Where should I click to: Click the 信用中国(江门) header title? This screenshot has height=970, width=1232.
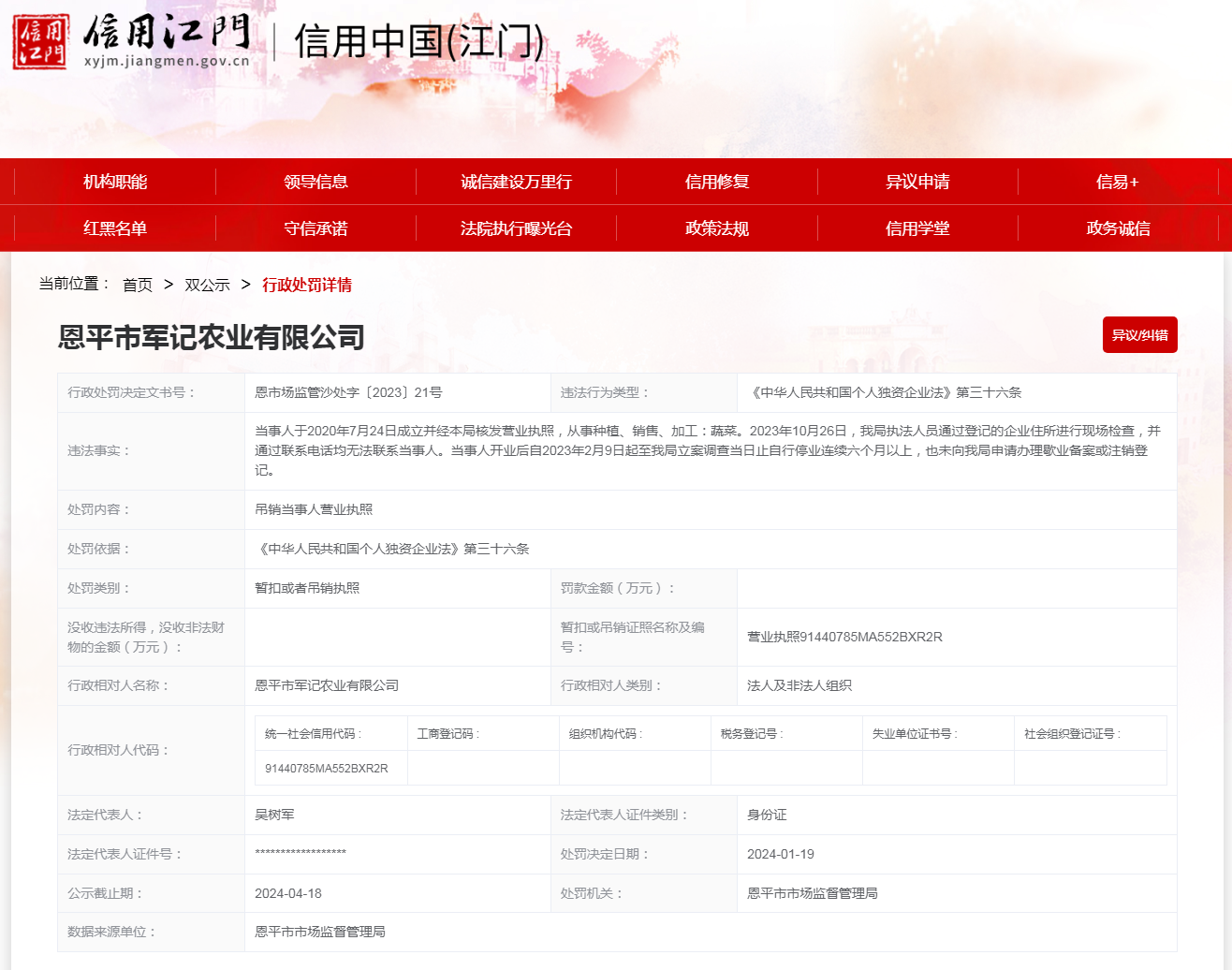tap(418, 42)
